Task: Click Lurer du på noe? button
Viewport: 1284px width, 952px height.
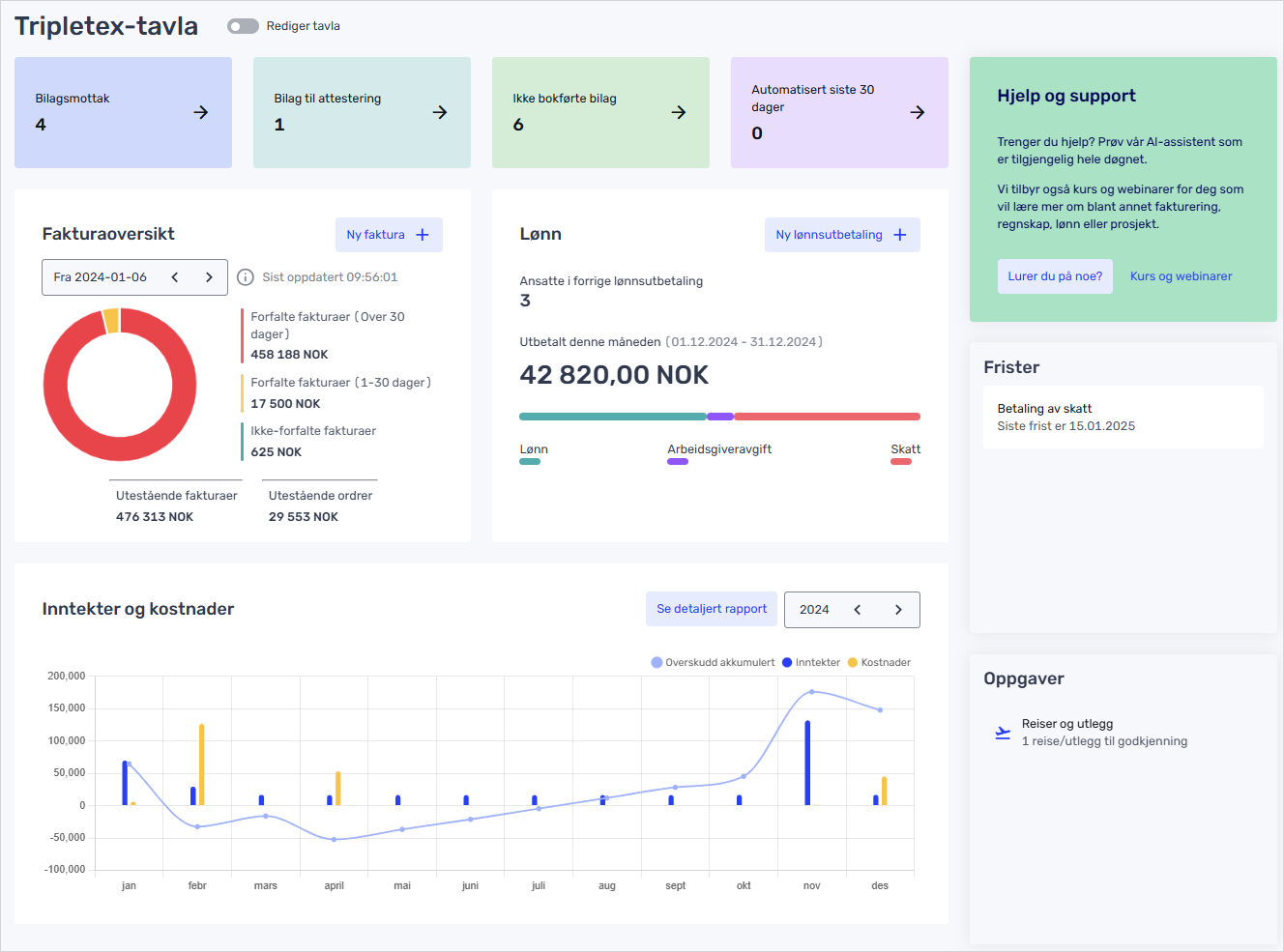Action: pyautogui.click(x=1055, y=276)
